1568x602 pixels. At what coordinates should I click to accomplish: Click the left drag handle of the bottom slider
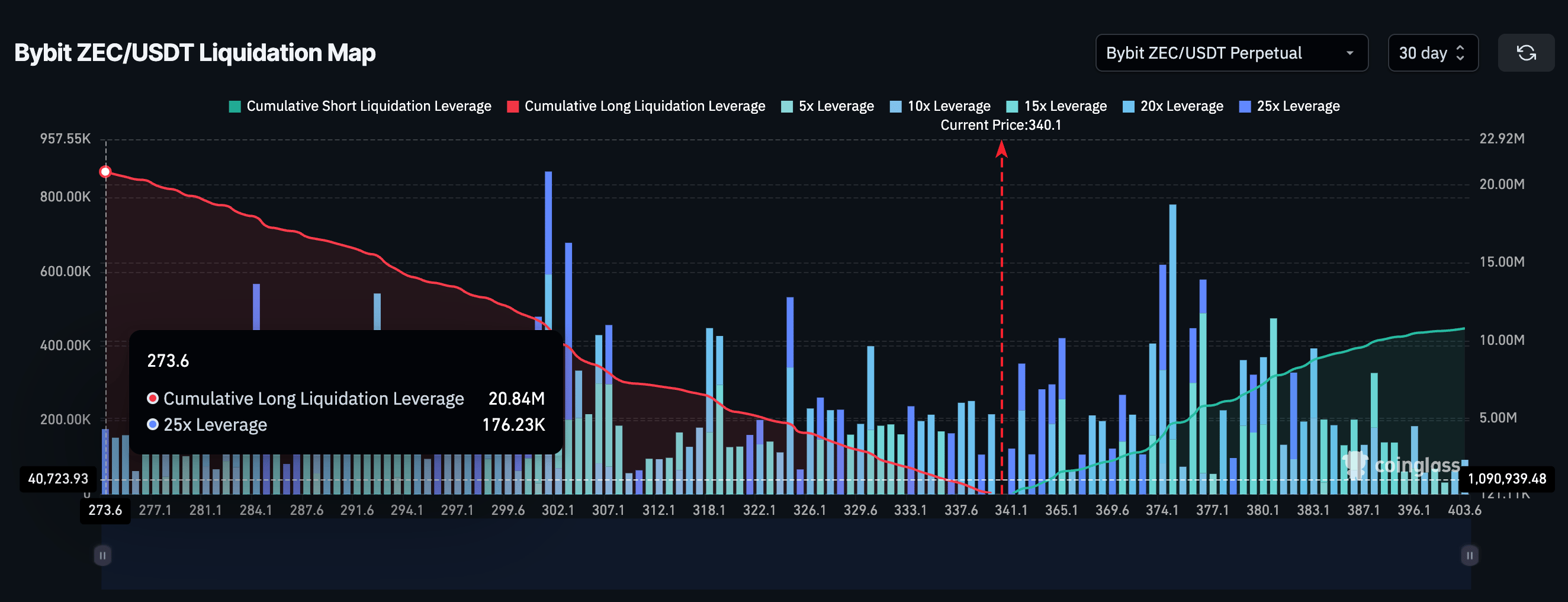click(102, 555)
